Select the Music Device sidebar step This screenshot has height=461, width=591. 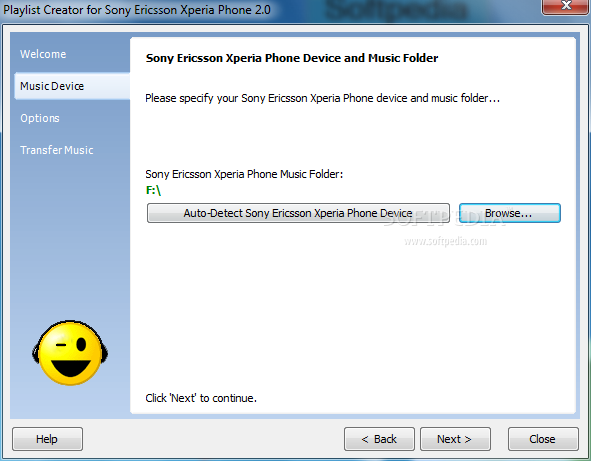click(x=72, y=86)
